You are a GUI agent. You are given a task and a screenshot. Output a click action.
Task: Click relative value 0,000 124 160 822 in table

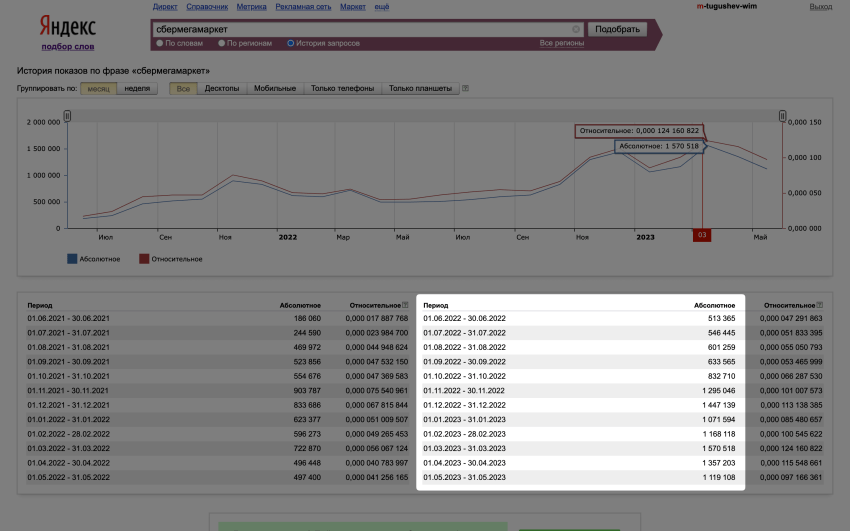click(791, 449)
